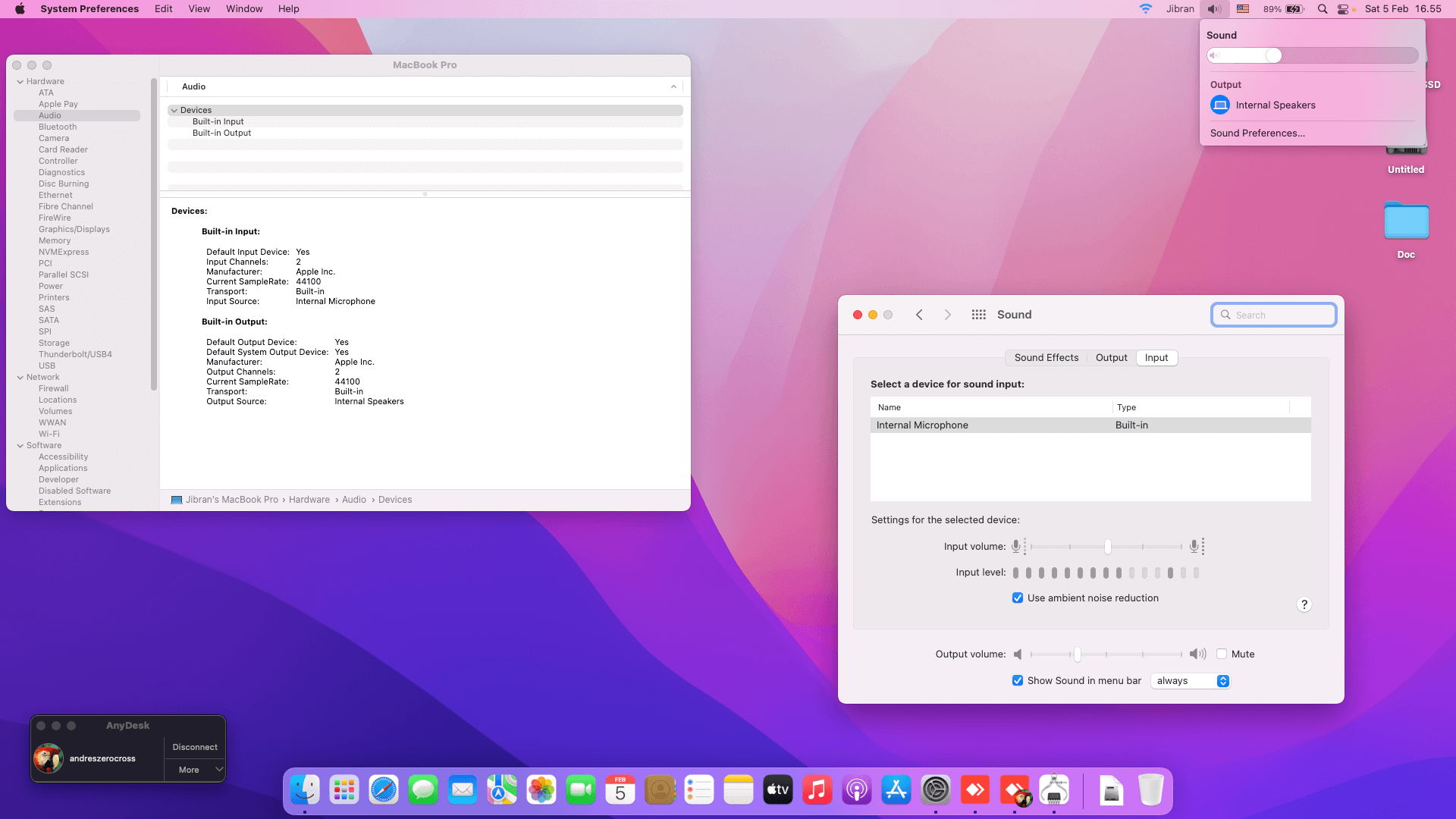The height and width of the screenshot is (819, 1456).
Task: Select Built-in Input in Devices list
Action: (218, 122)
